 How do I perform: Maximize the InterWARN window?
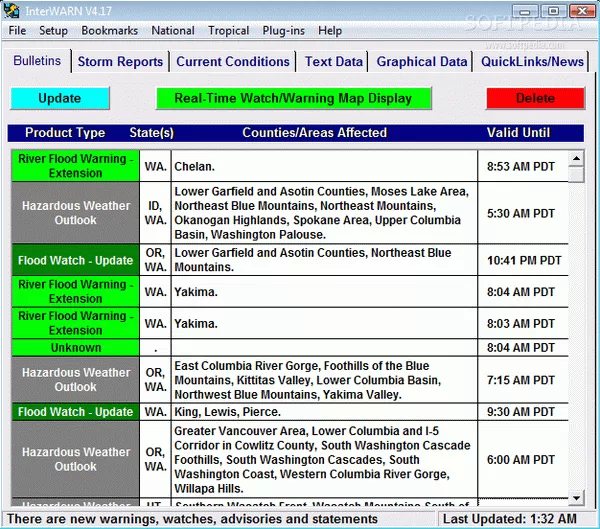553,11
